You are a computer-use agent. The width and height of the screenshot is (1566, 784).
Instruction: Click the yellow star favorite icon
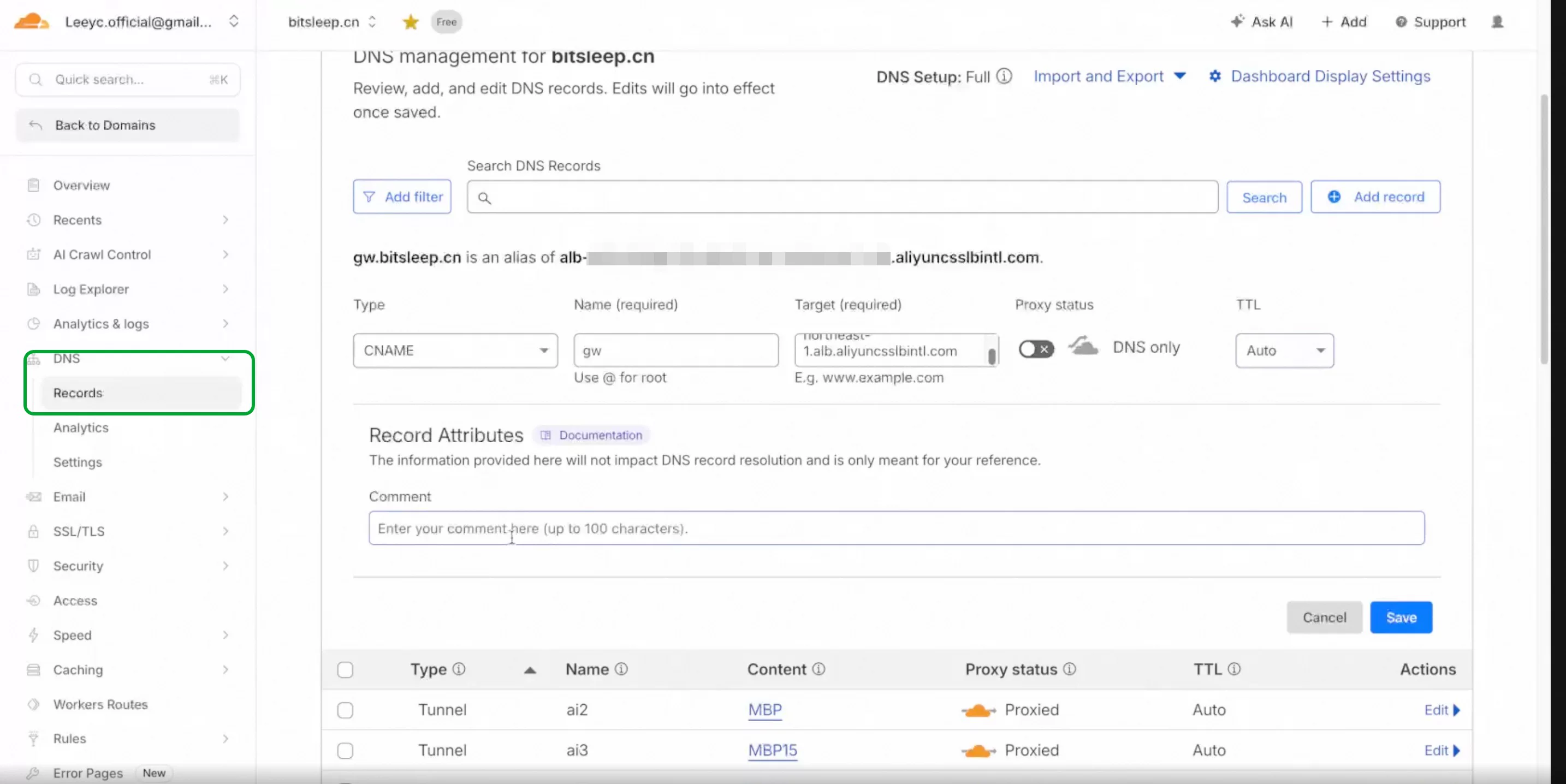click(411, 22)
